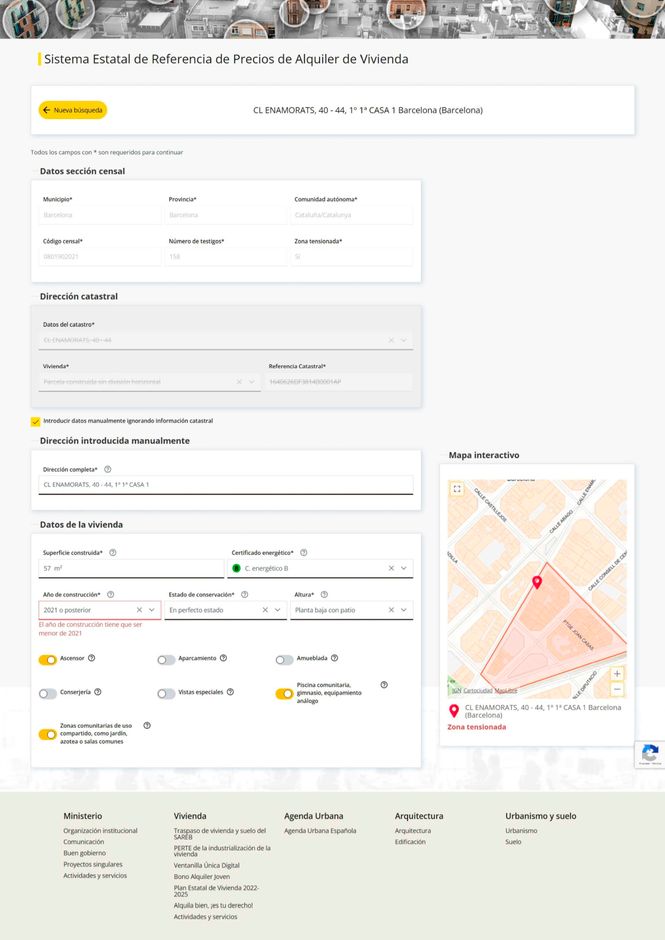The height and width of the screenshot is (940, 665).
Task: Click the red location pin on map
Action: [x=537, y=582]
